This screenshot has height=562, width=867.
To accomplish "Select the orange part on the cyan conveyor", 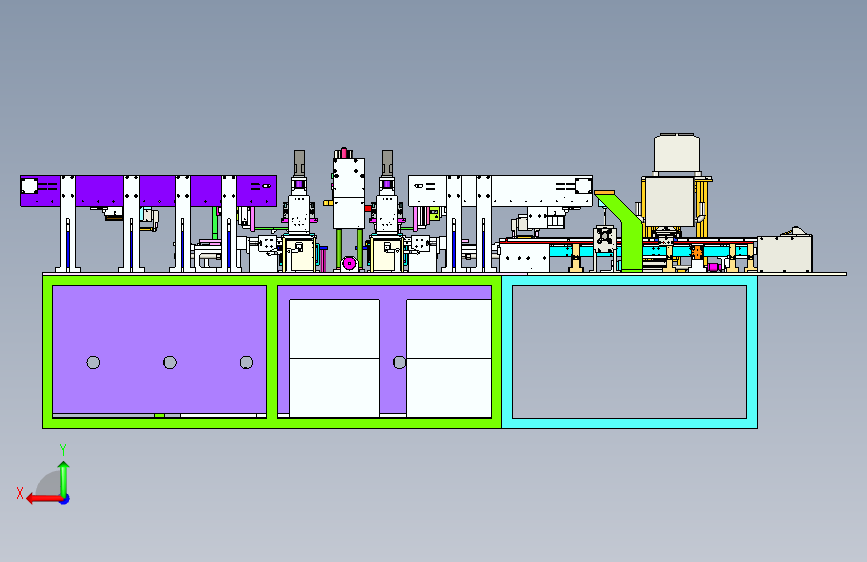I will (x=697, y=252).
